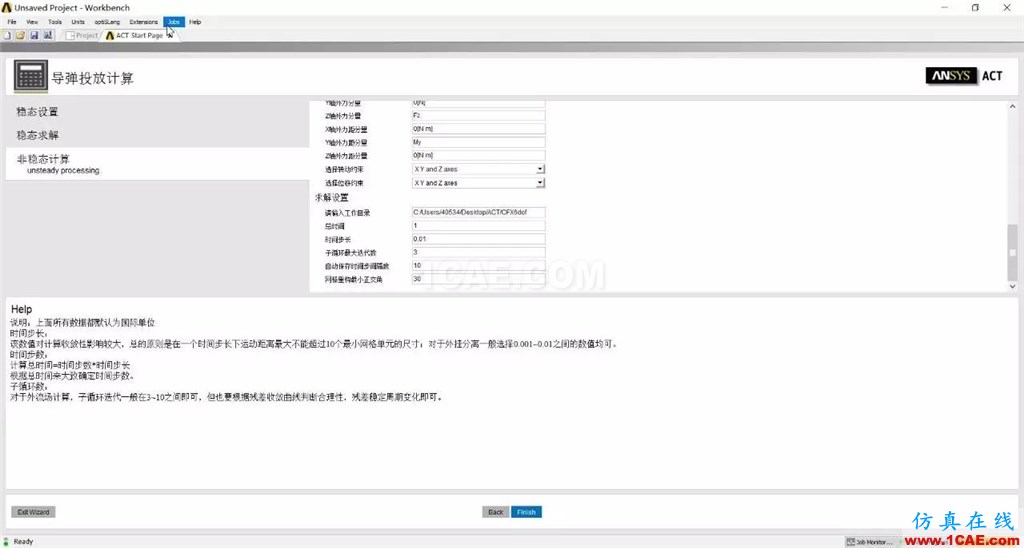The height and width of the screenshot is (548, 1024).
Task: Click the calculator wizard icon beside 导弹投放计算
Action: (x=30, y=78)
